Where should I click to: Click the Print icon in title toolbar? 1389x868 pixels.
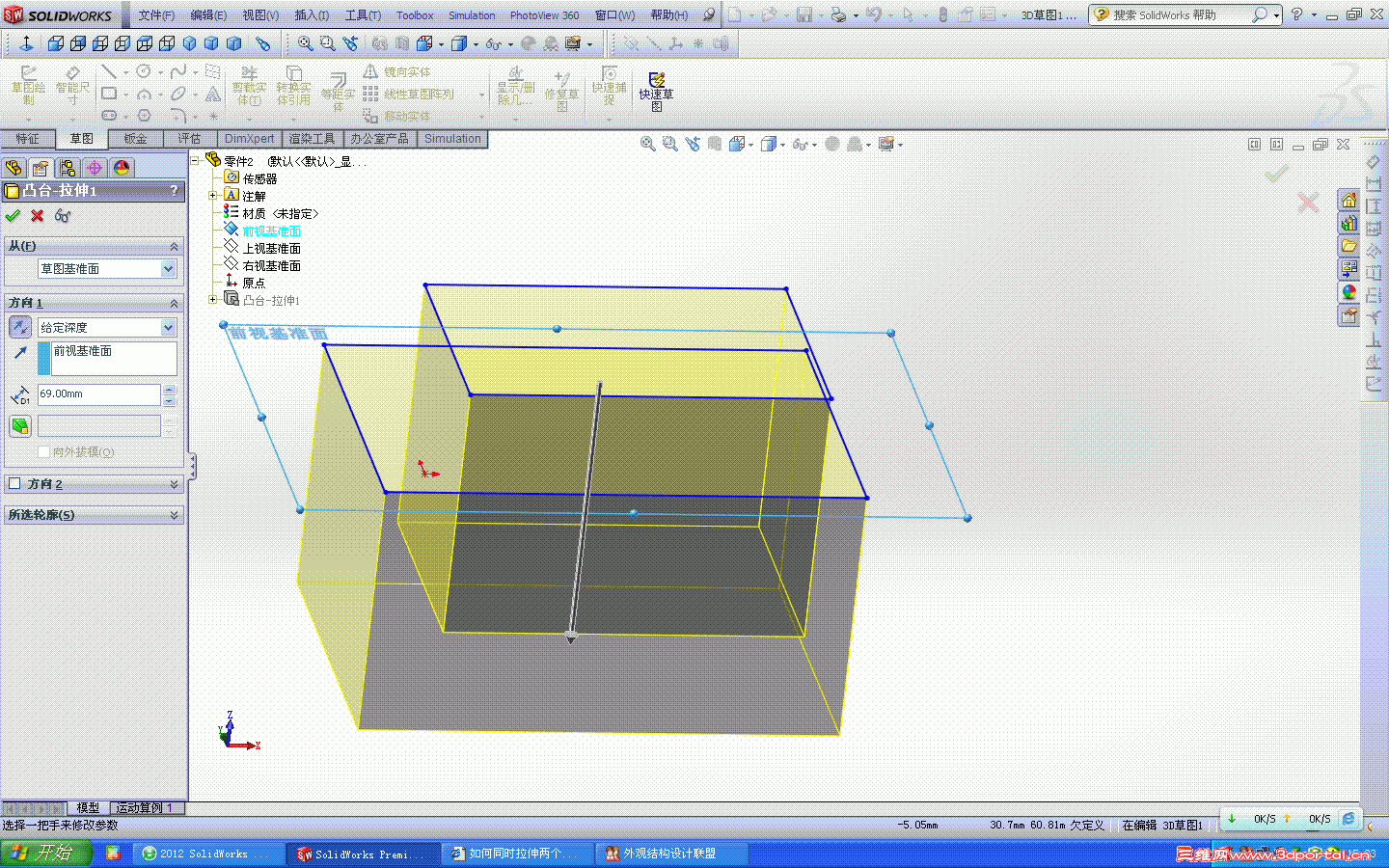(839, 14)
